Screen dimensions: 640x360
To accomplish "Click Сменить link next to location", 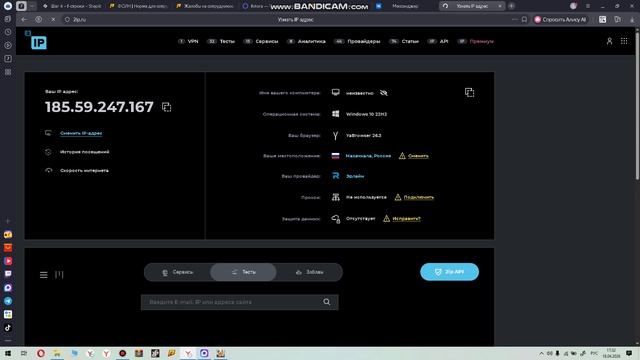I will (x=418, y=156).
